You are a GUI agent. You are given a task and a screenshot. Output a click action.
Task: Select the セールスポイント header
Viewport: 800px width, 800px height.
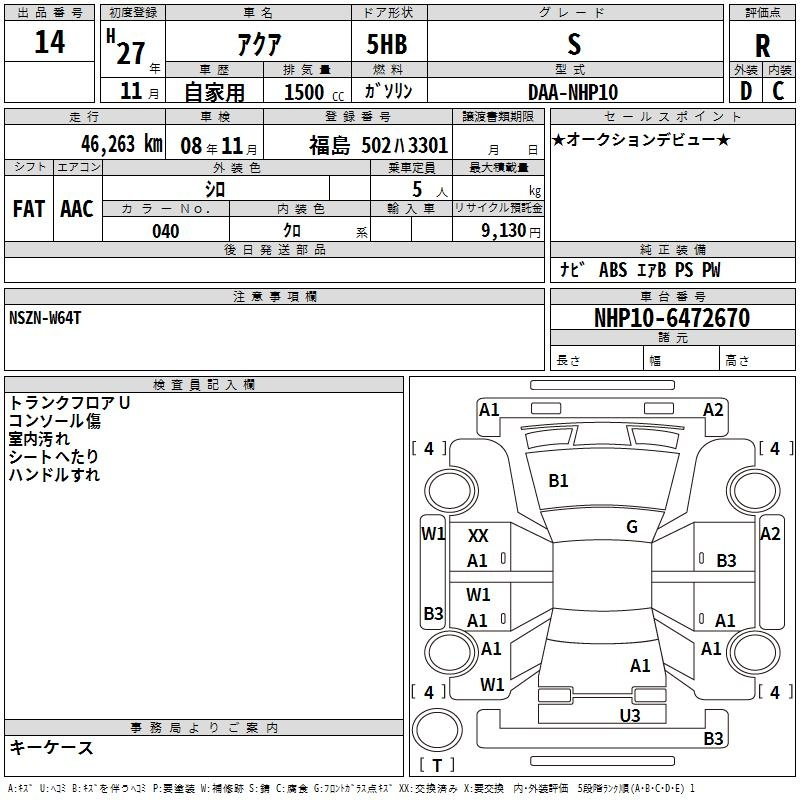(x=672, y=117)
